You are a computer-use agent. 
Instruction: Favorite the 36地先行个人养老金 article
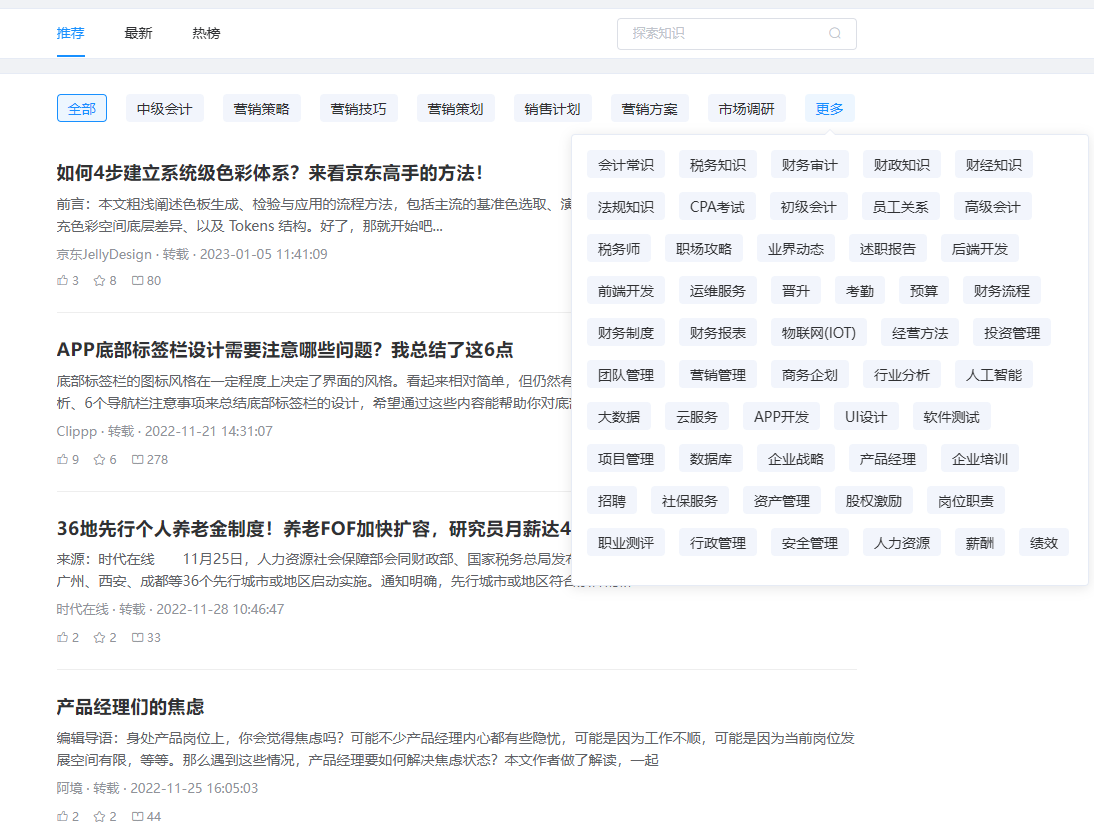[x=99, y=637]
